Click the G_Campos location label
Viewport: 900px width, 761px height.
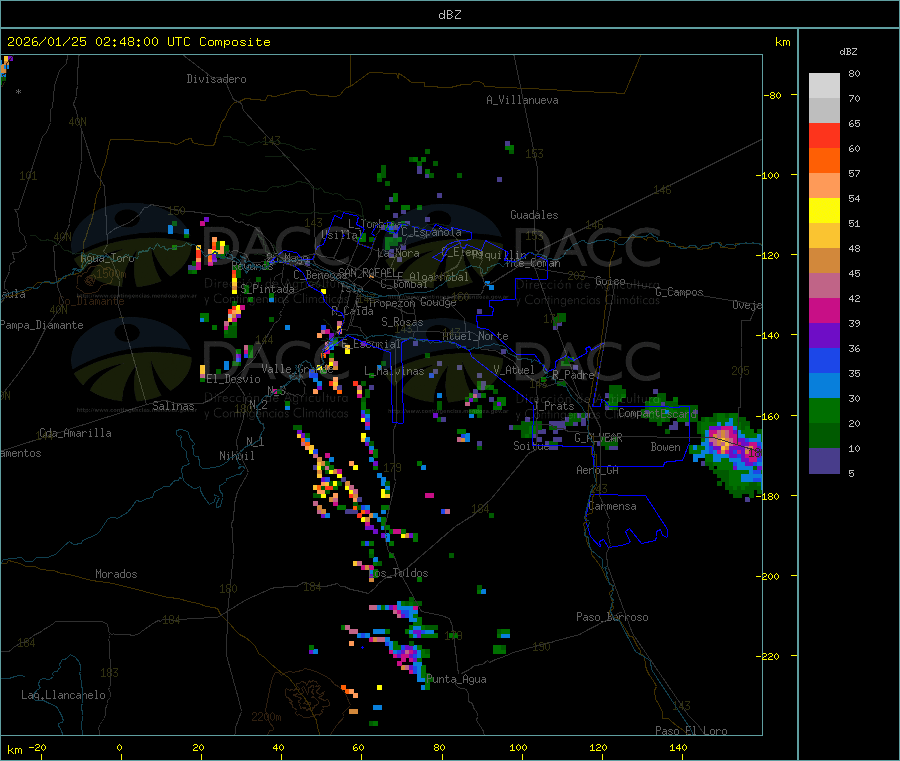click(679, 292)
